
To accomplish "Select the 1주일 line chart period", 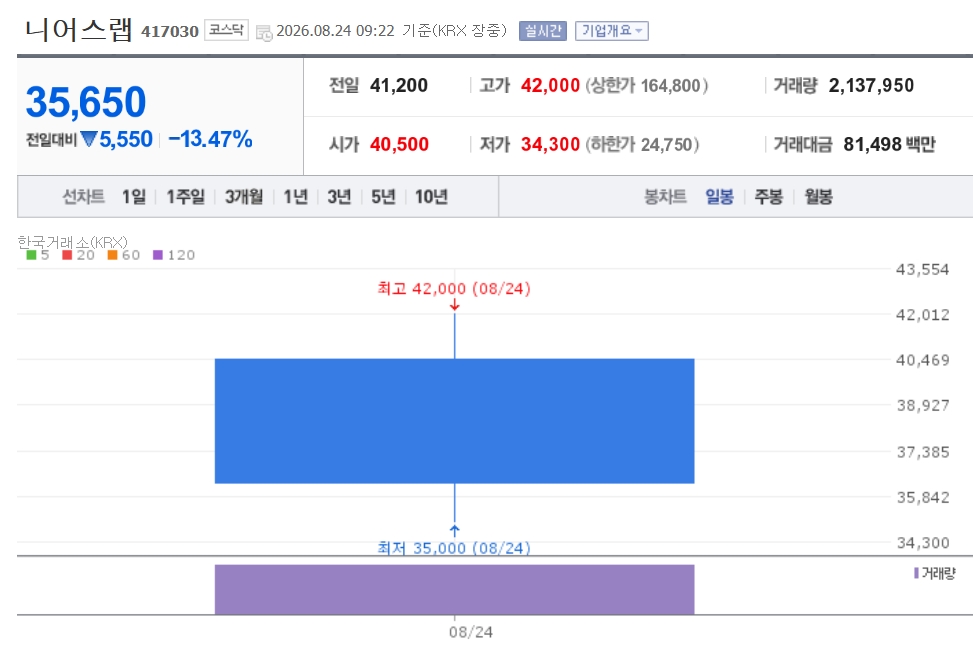I will pyautogui.click(x=185, y=197).
